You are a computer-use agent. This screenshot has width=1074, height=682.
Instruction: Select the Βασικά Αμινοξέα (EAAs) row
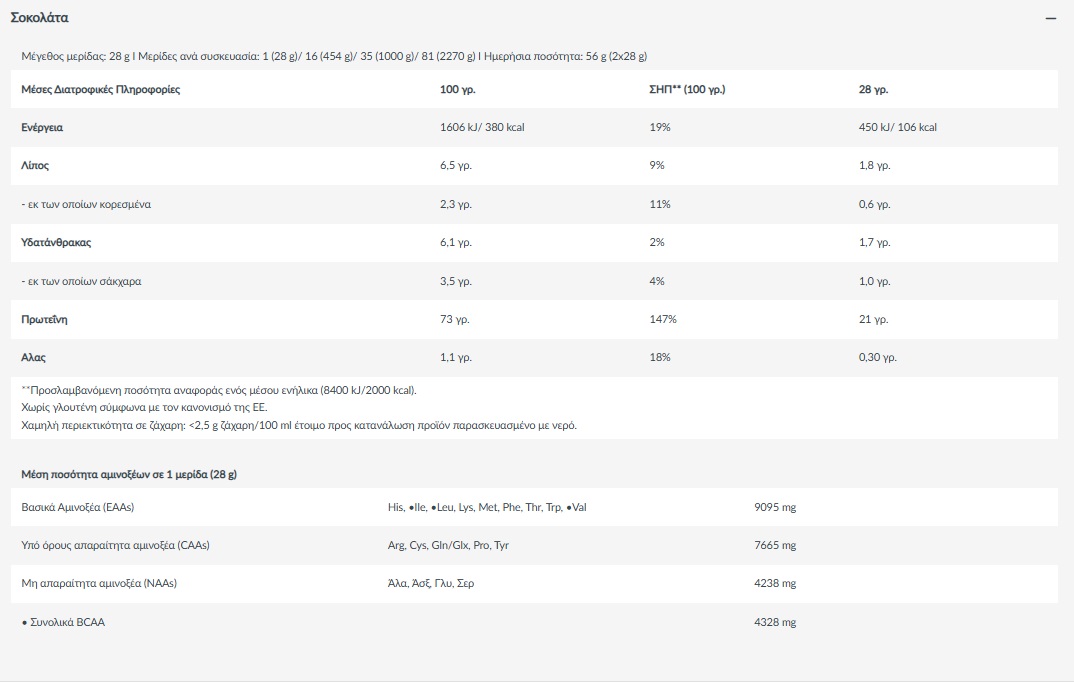(x=78, y=508)
